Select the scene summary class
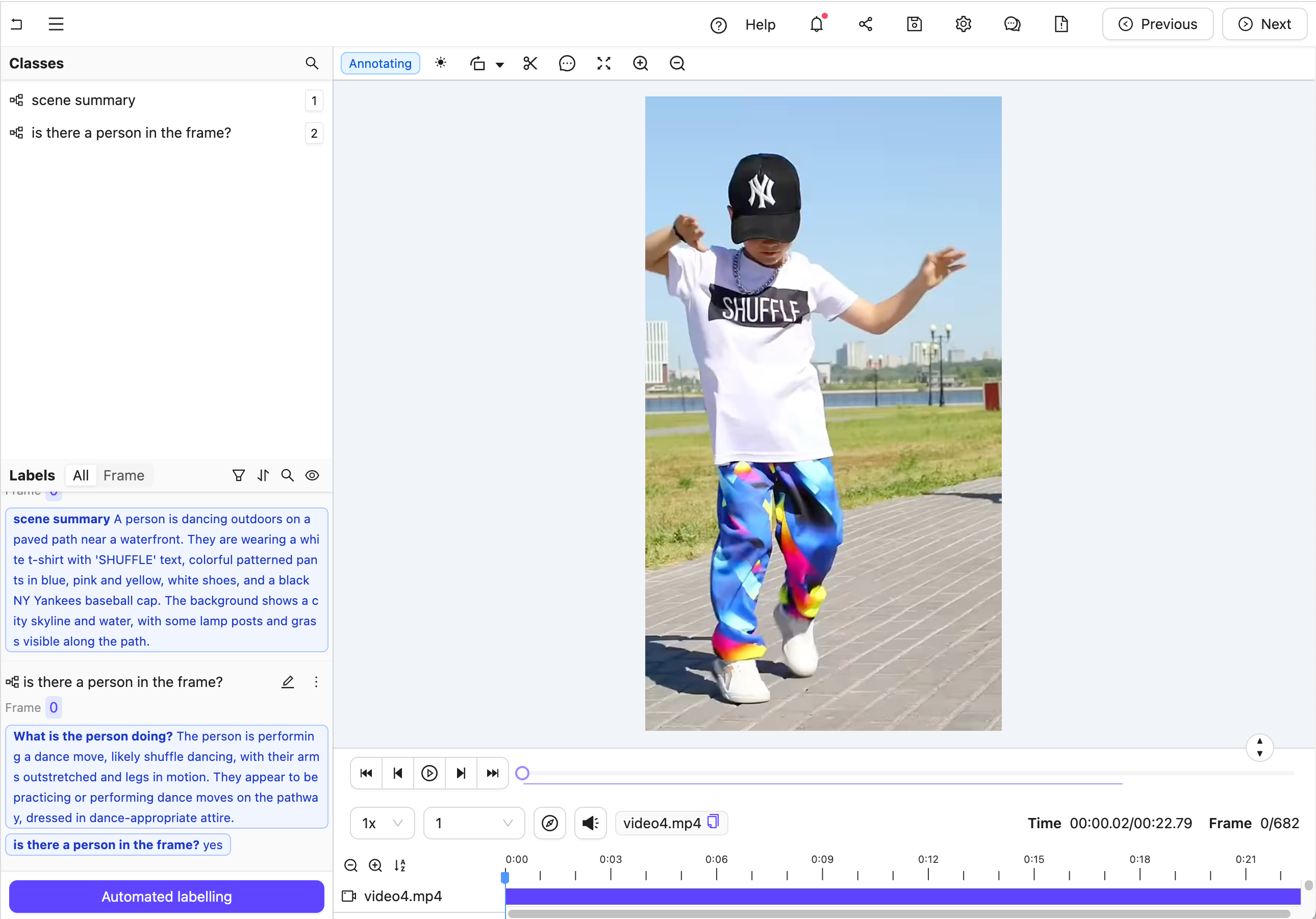1316x919 pixels. pos(166,100)
